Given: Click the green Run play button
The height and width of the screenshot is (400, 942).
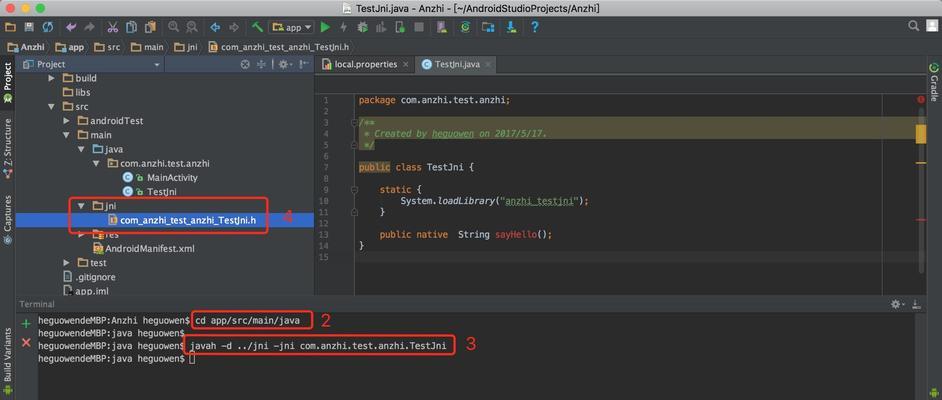Looking at the screenshot, I should (x=326, y=27).
